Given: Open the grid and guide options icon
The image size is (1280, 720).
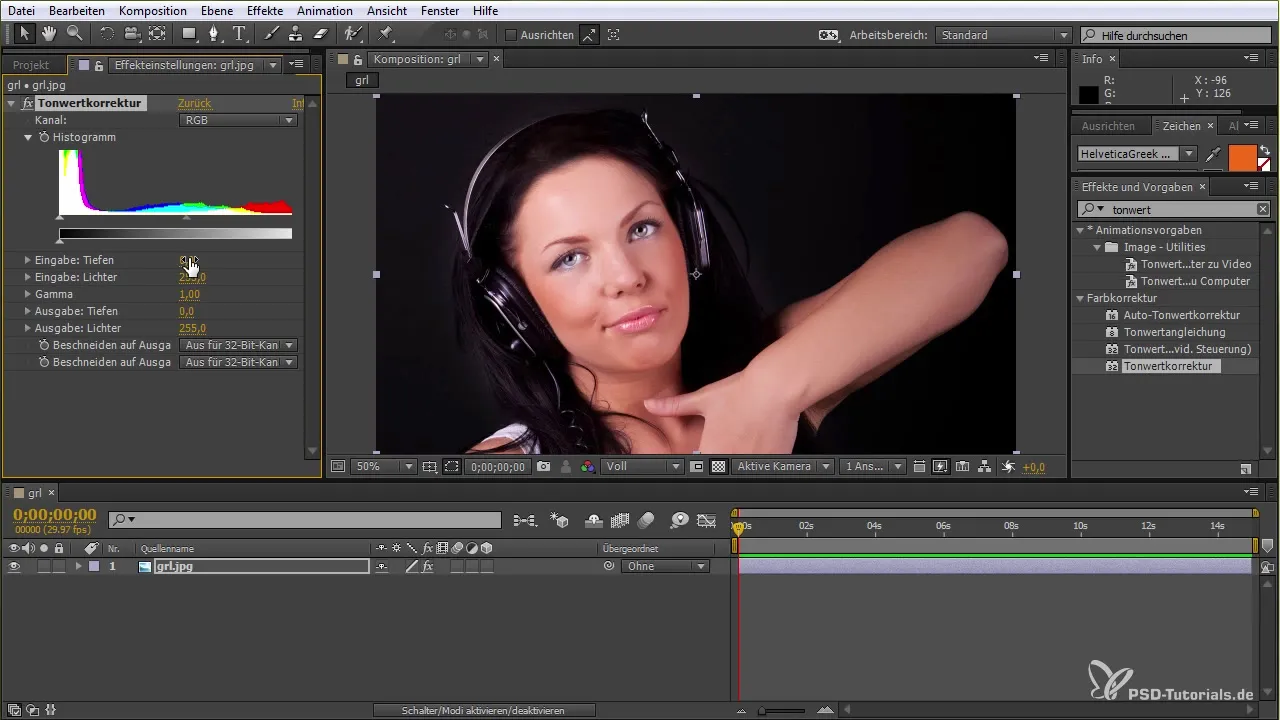Looking at the screenshot, I should 430,467.
